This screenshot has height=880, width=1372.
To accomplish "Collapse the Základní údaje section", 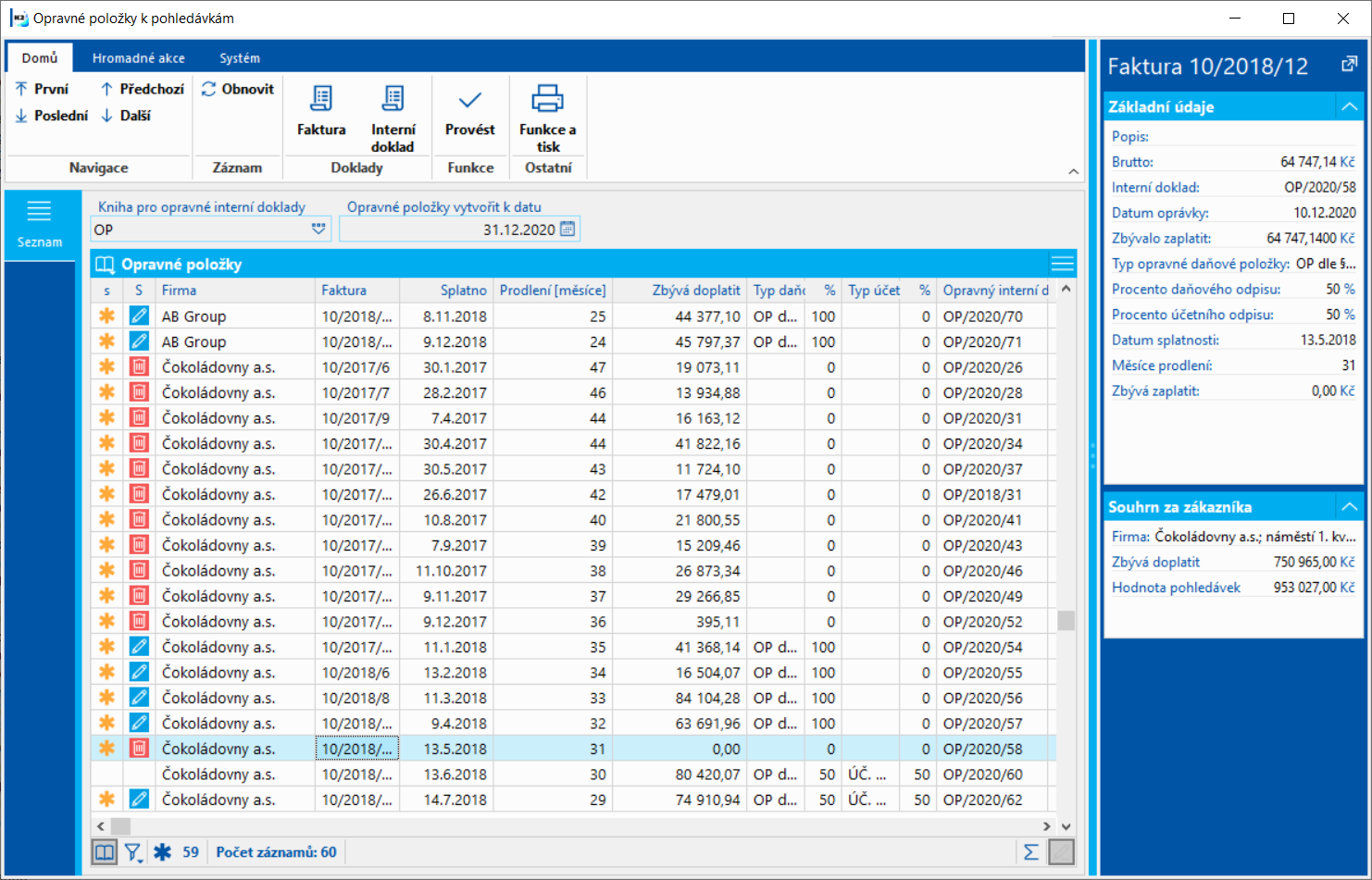I will pos(1349,106).
